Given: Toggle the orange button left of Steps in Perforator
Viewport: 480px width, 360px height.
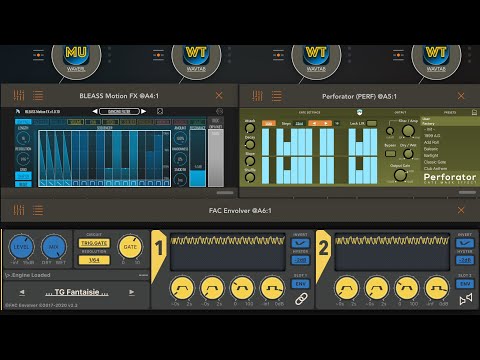Looking at the screenshot, I should coord(269,123).
